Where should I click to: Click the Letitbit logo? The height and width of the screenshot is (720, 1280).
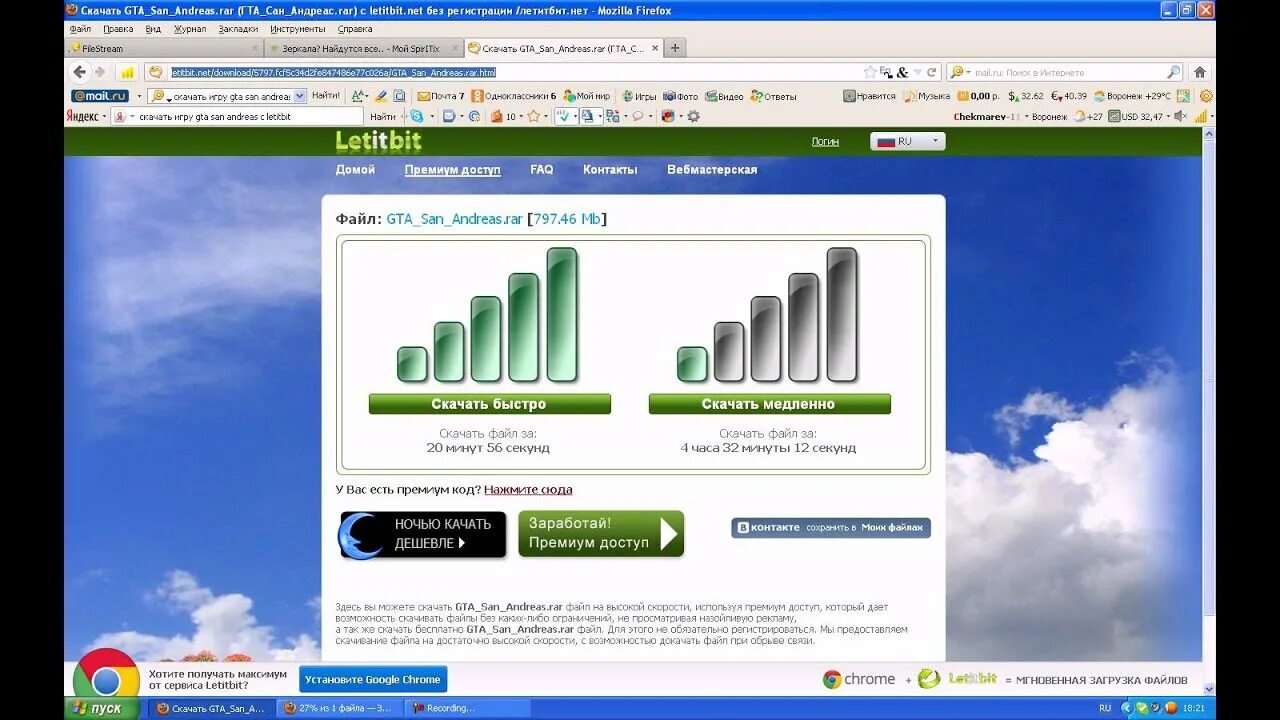pos(378,141)
